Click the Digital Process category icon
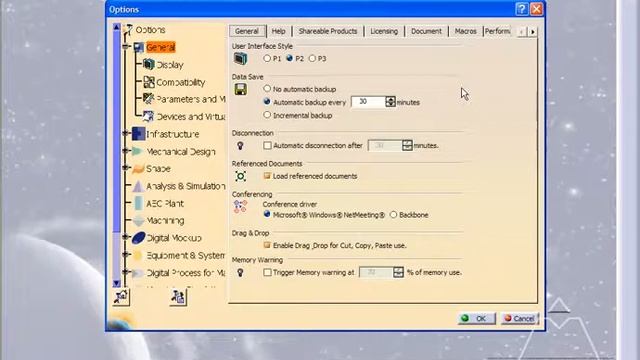Screen dimensions: 640x360 (x=138, y=273)
